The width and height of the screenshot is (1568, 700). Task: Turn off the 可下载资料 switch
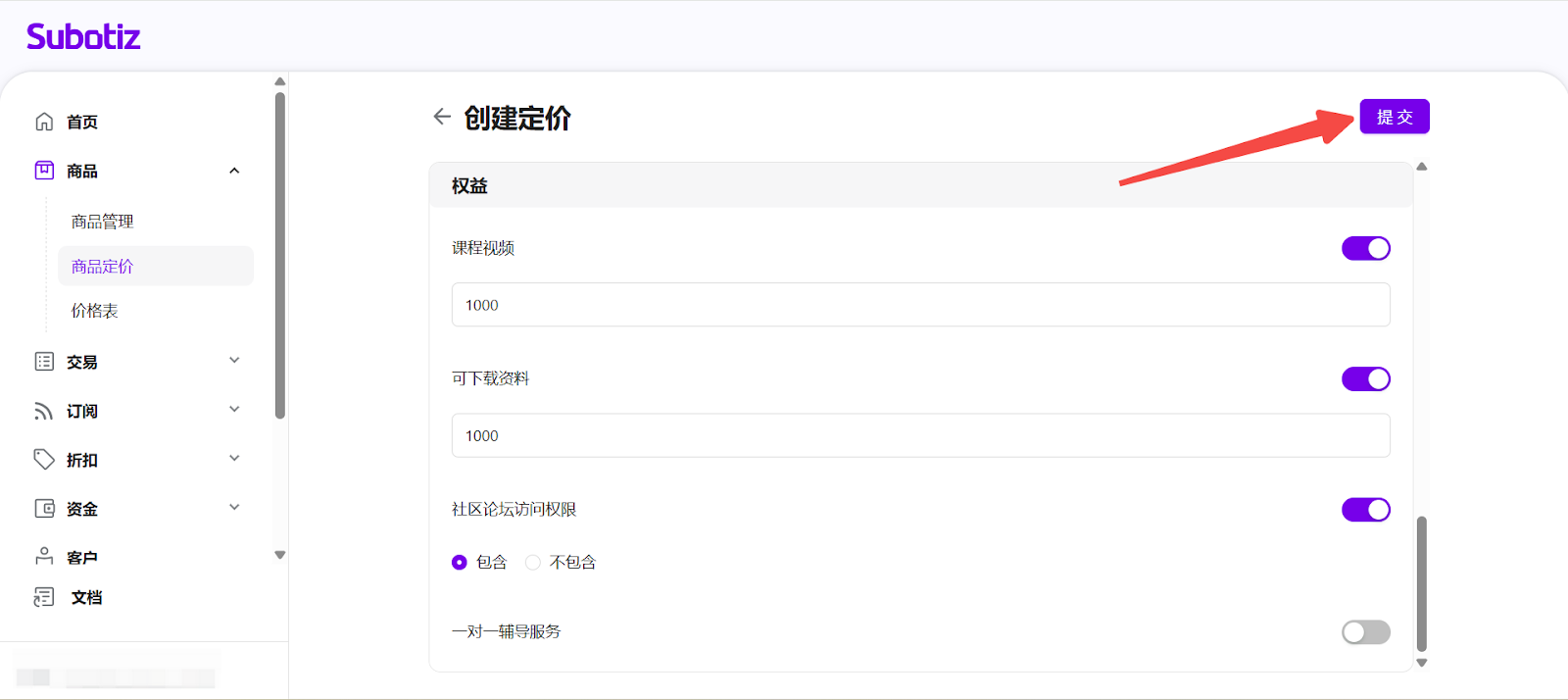(x=1365, y=379)
